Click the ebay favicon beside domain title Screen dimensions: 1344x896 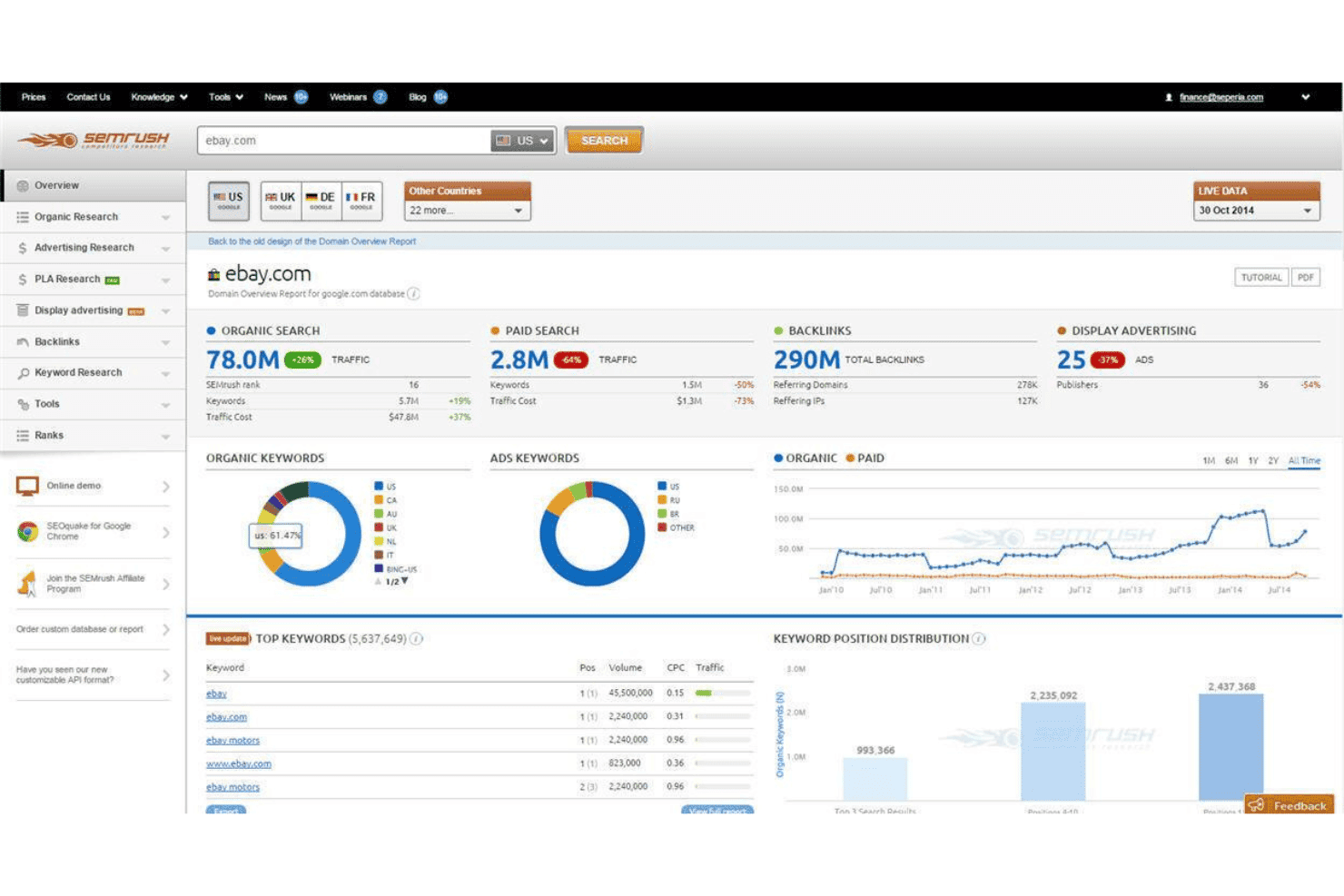pyautogui.click(x=213, y=274)
